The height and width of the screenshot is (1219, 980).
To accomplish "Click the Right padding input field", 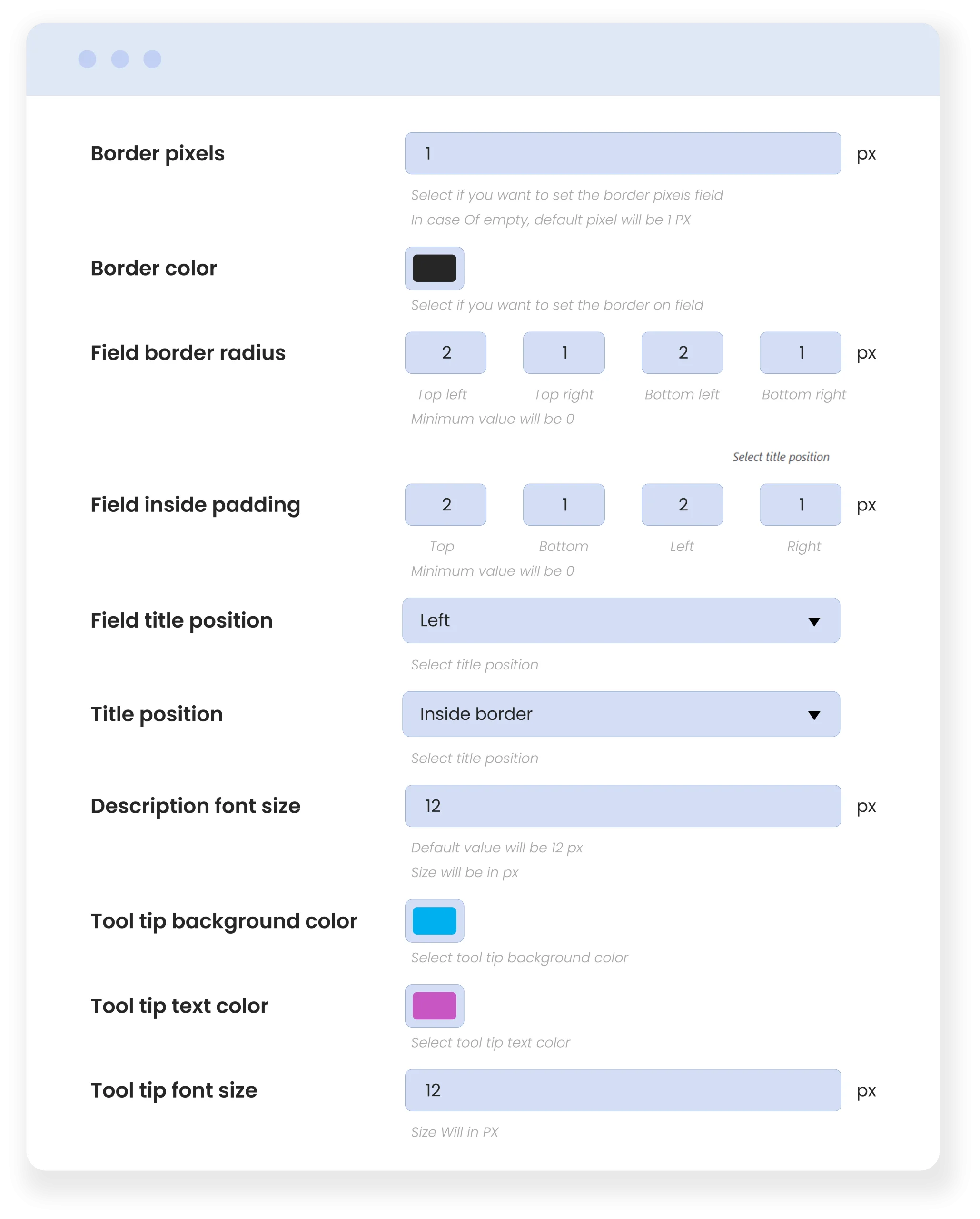I will 800,504.
